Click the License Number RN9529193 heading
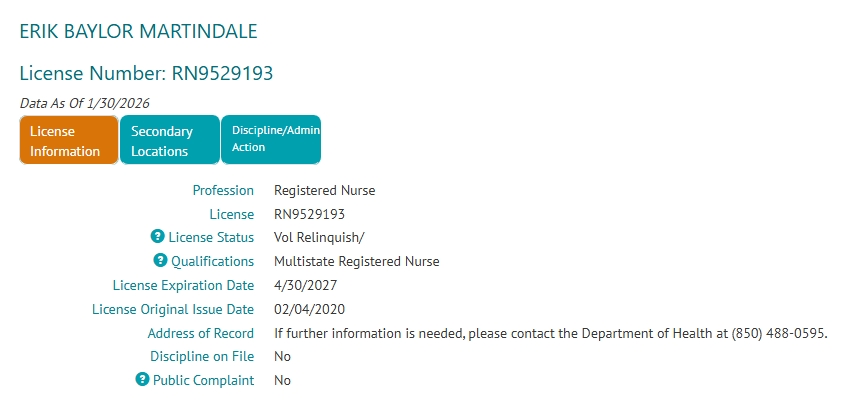Viewport: 842px width, 404px height. coord(147,73)
